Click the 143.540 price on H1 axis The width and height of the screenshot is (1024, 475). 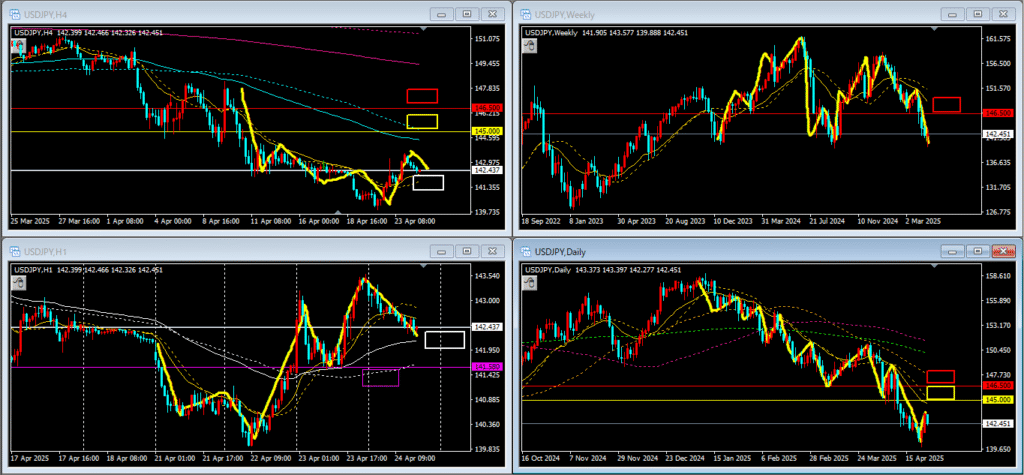click(x=487, y=276)
